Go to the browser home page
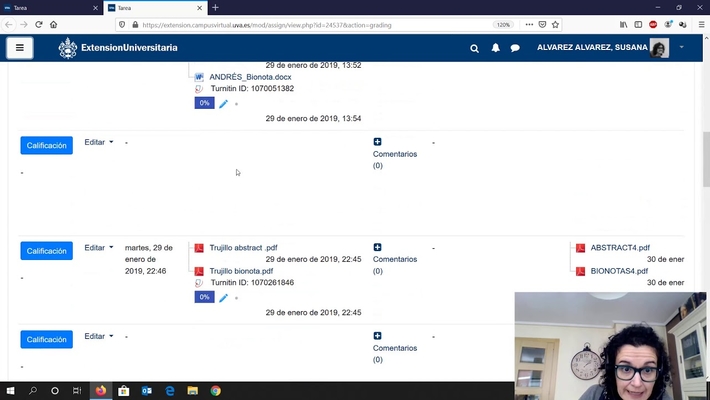This screenshot has width=710, height=400. [53, 25]
